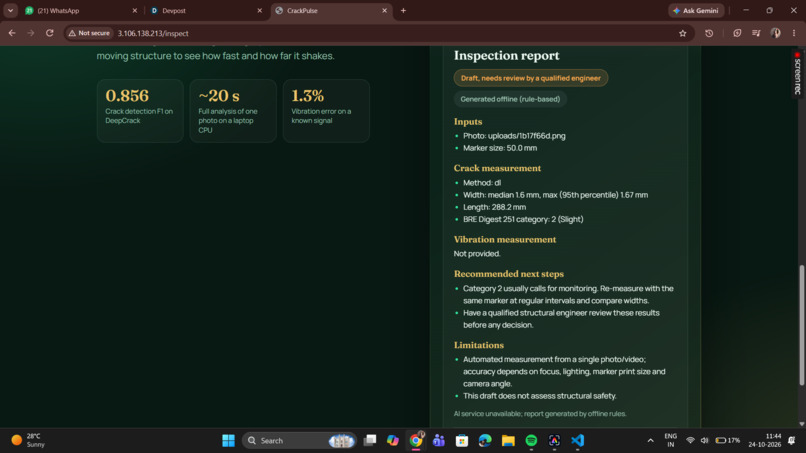
Task: Open the extensions leaf icon in toolbar
Action: coord(737,33)
